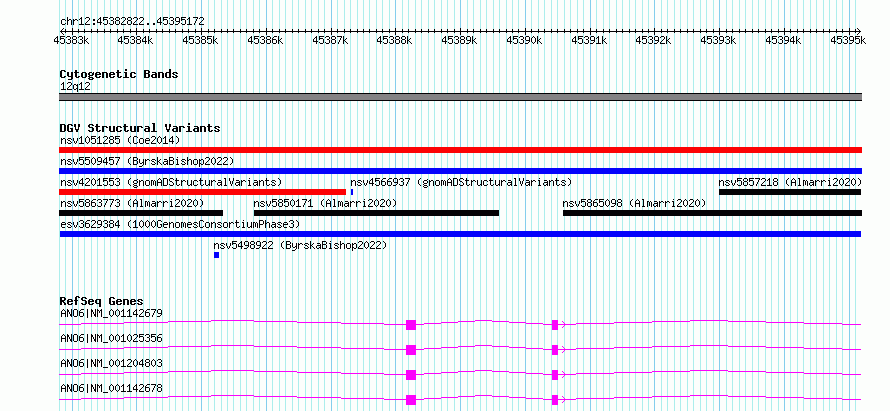
Task: Open the nsv5865098 (Almarri2020) variant label
Action: coord(634,203)
